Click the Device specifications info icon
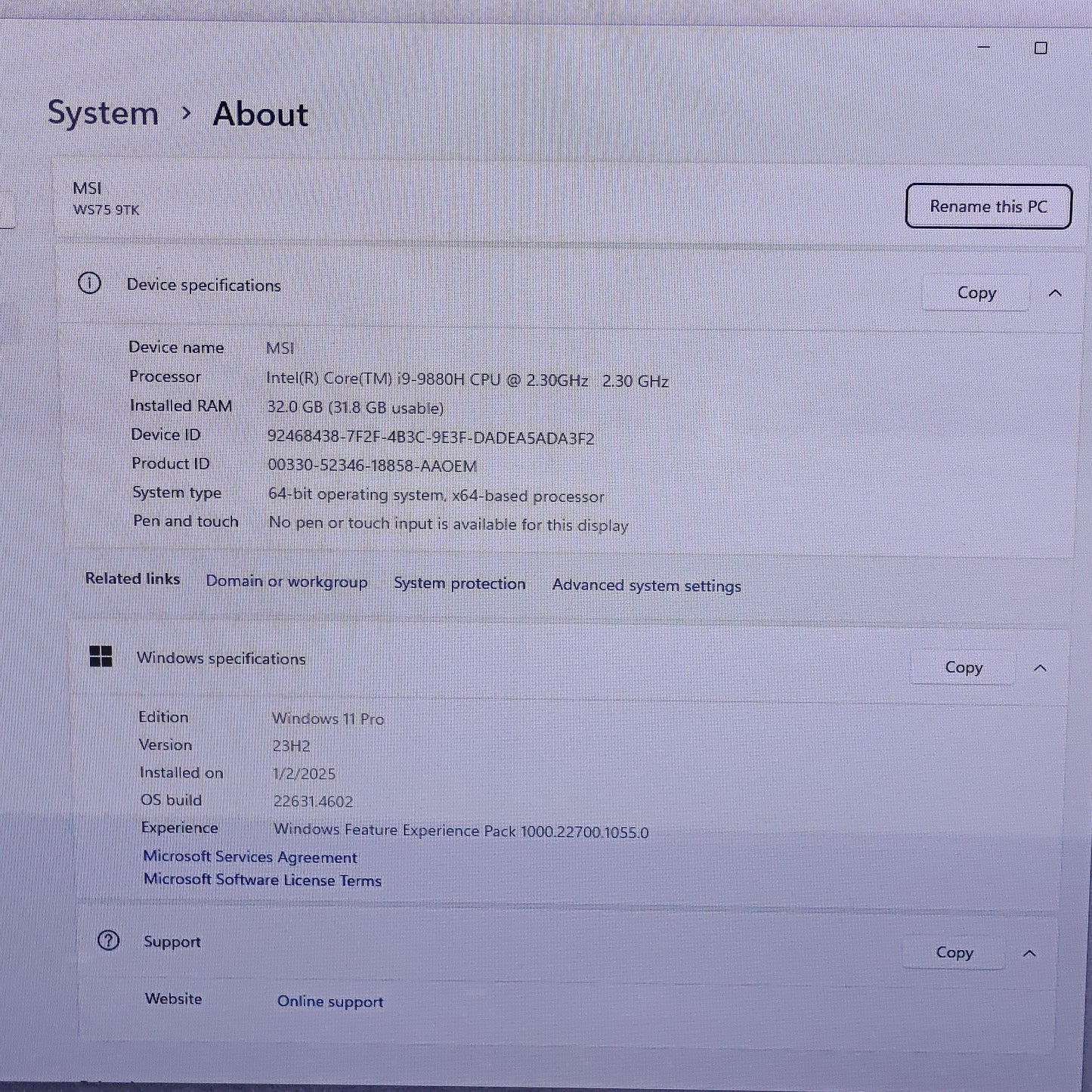Viewport: 1092px width, 1092px height. (x=89, y=283)
